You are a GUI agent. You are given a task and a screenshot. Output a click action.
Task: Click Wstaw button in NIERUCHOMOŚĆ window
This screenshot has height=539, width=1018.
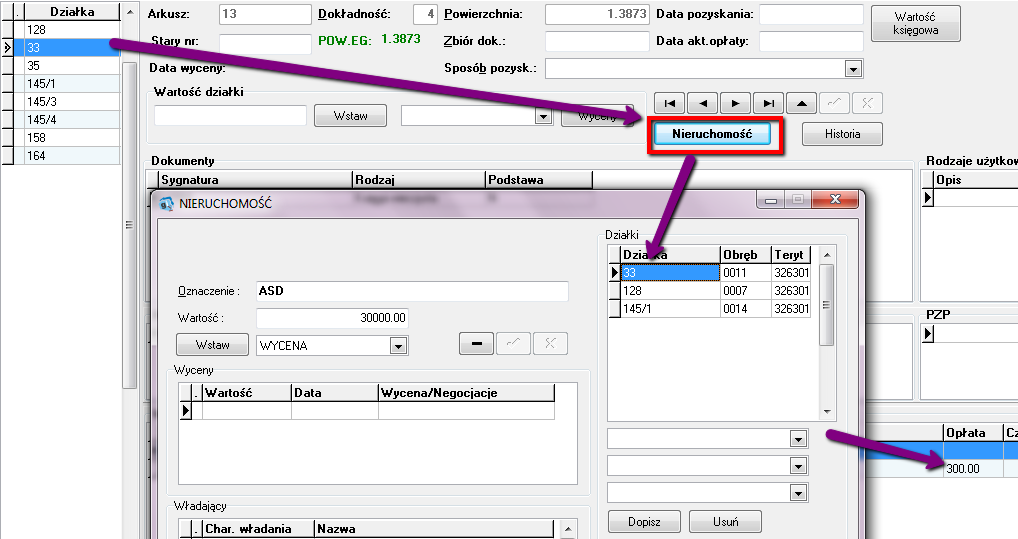[x=212, y=345]
